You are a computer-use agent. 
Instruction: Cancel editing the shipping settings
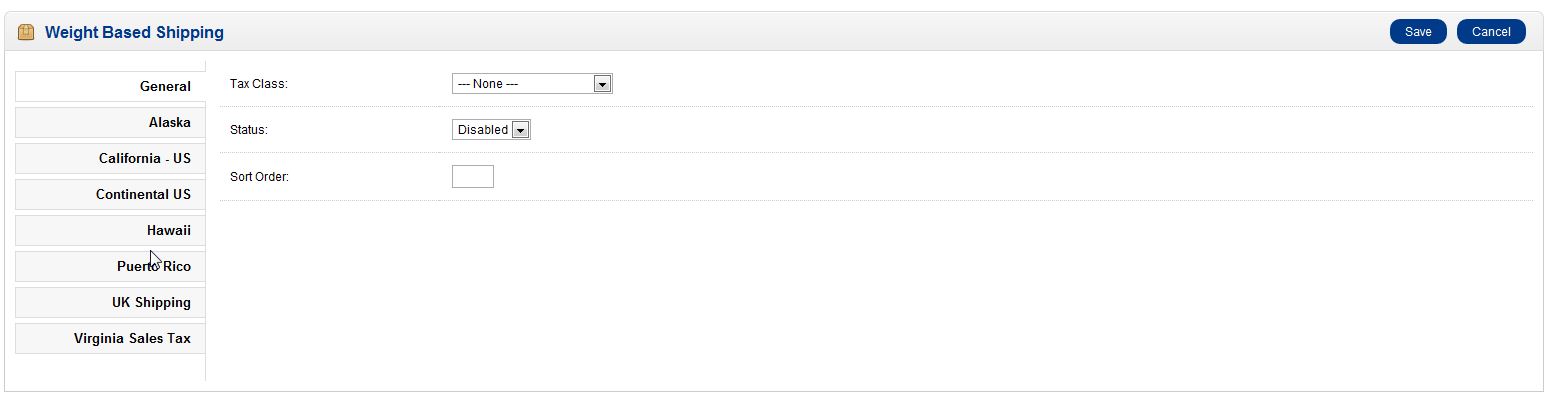[x=1490, y=32]
